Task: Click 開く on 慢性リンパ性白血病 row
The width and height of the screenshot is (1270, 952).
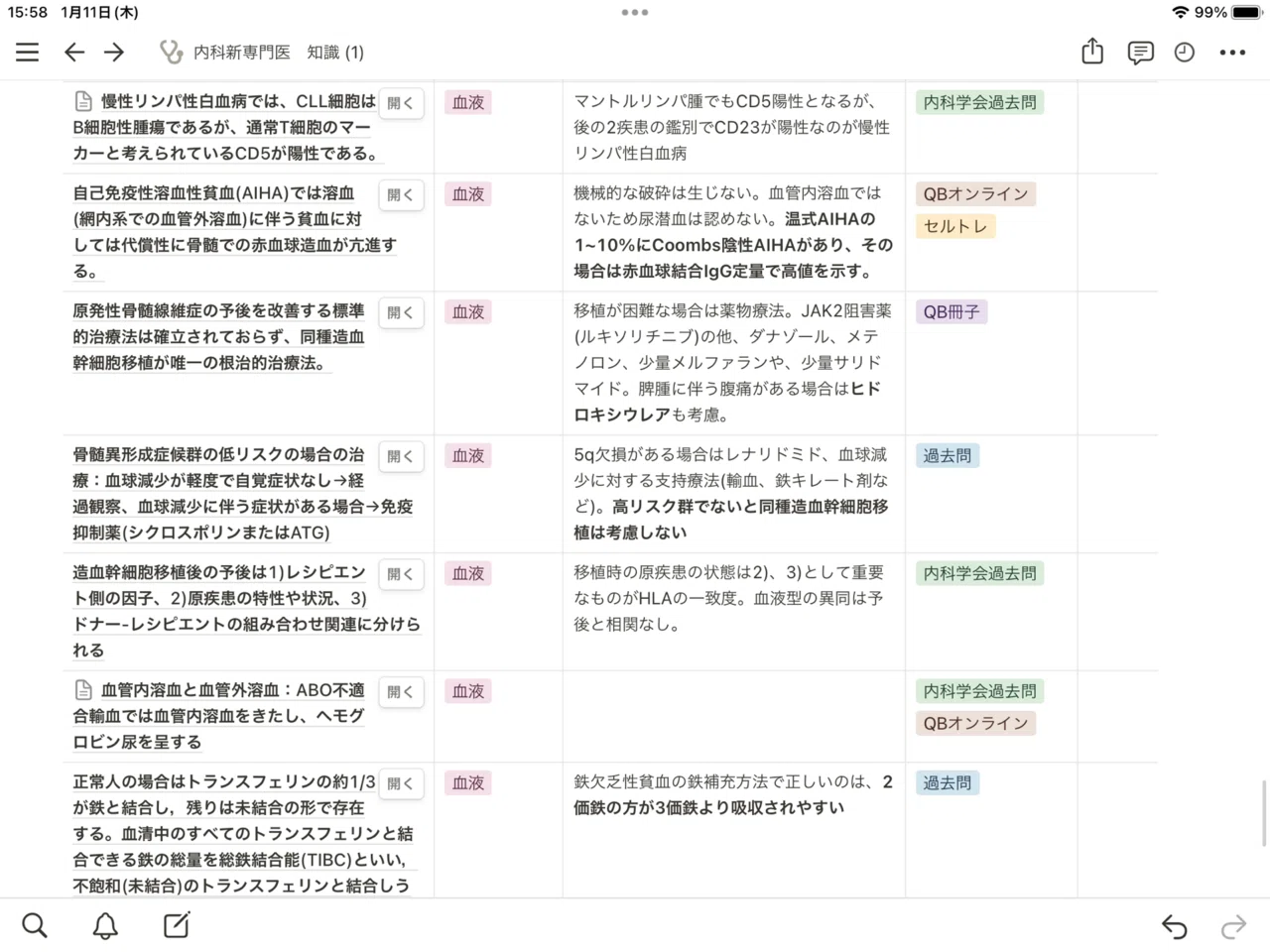Action: click(401, 103)
